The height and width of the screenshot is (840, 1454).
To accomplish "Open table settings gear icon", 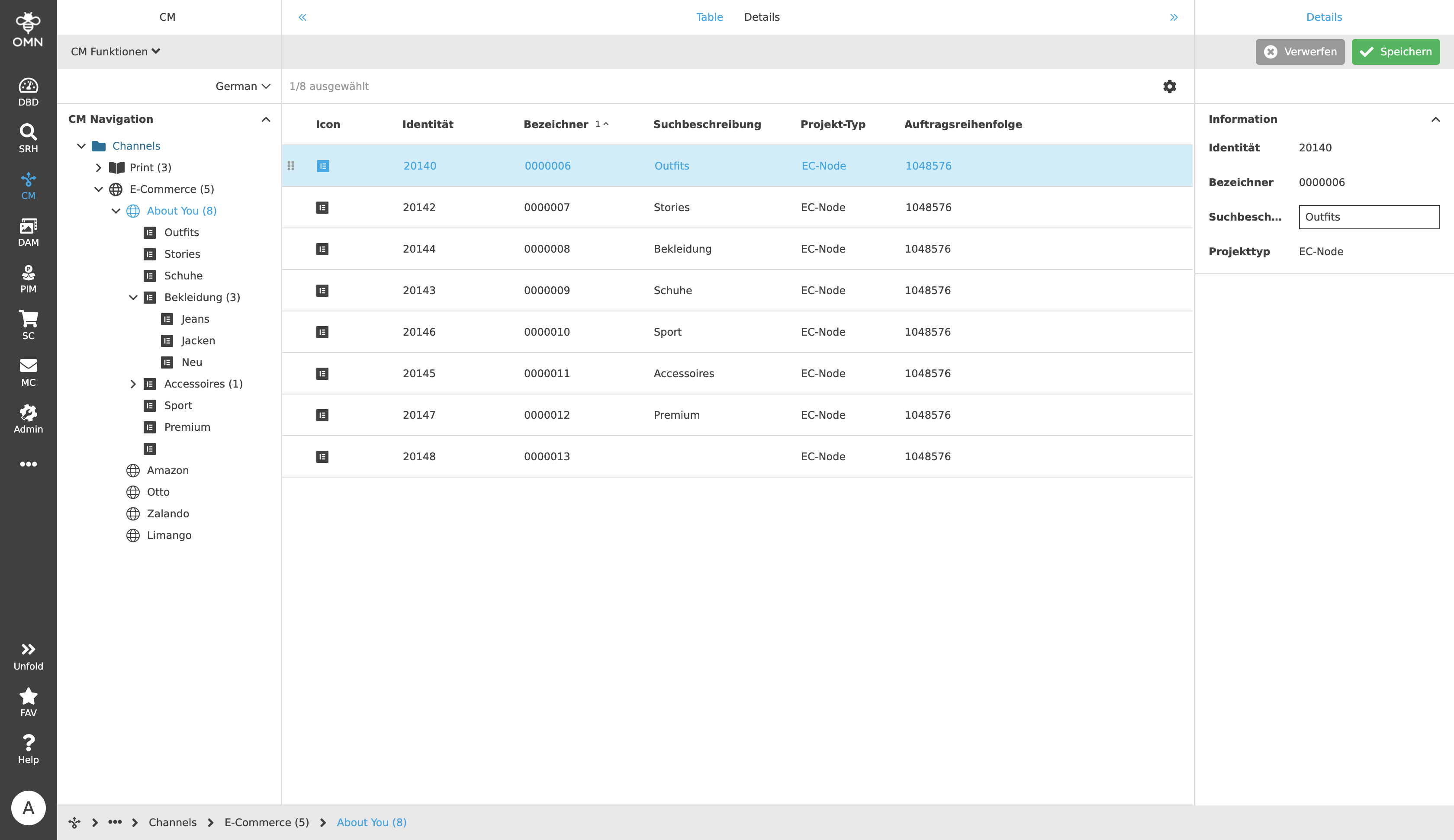I will (x=1169, y=87).
